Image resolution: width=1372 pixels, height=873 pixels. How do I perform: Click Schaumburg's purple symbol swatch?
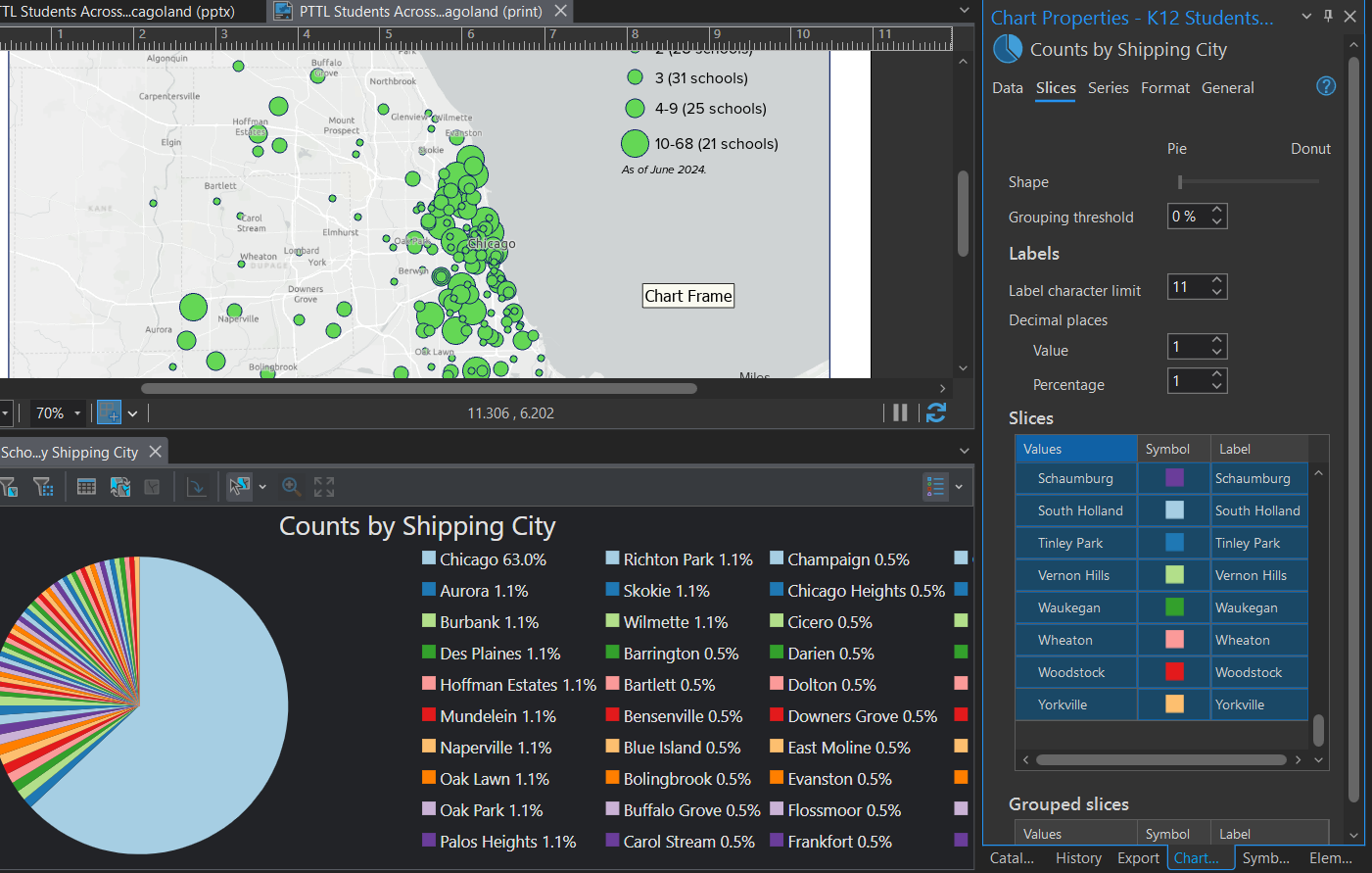(1172, 478)
